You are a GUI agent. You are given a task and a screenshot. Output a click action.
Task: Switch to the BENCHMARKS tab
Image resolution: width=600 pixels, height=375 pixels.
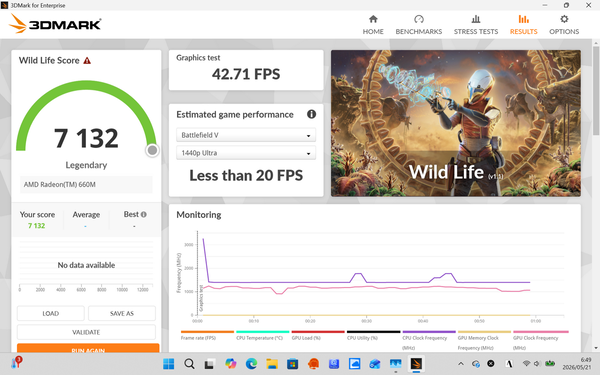[419, 25]
